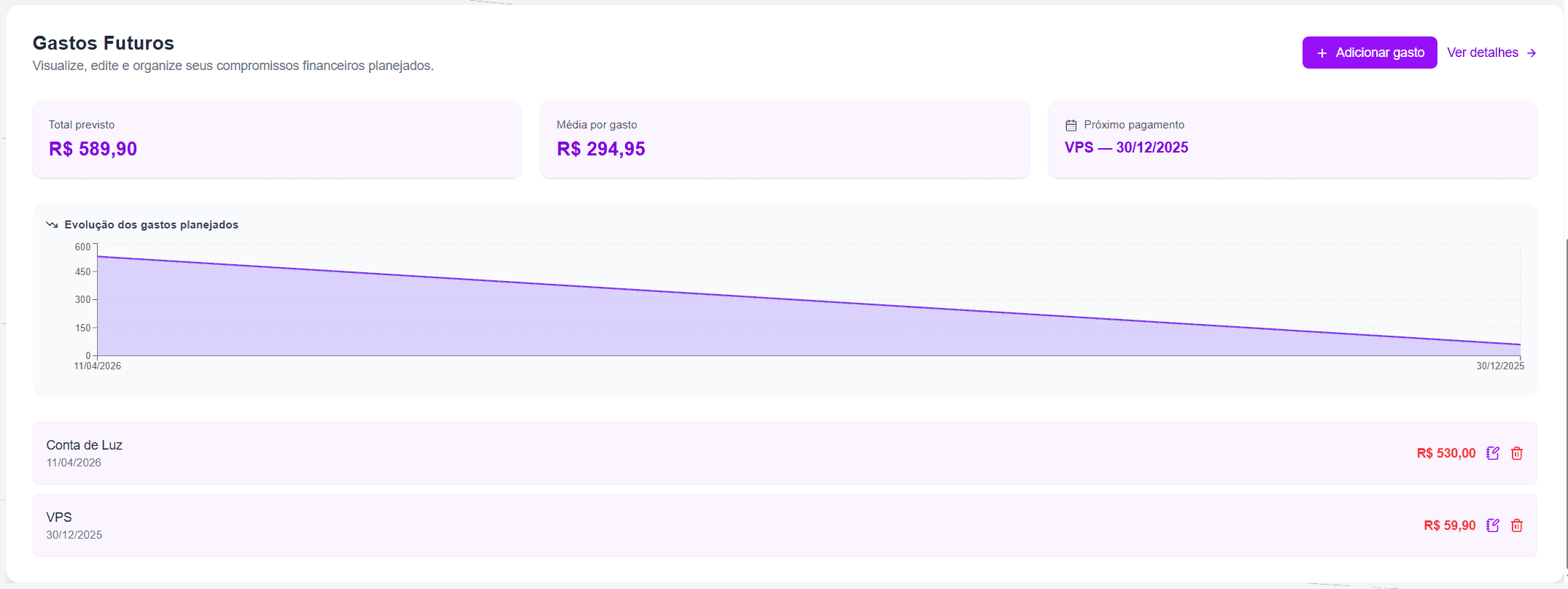Click the VPS — 30/12/2025 next payment text

pyautogui.click(x=1126, y=147)
